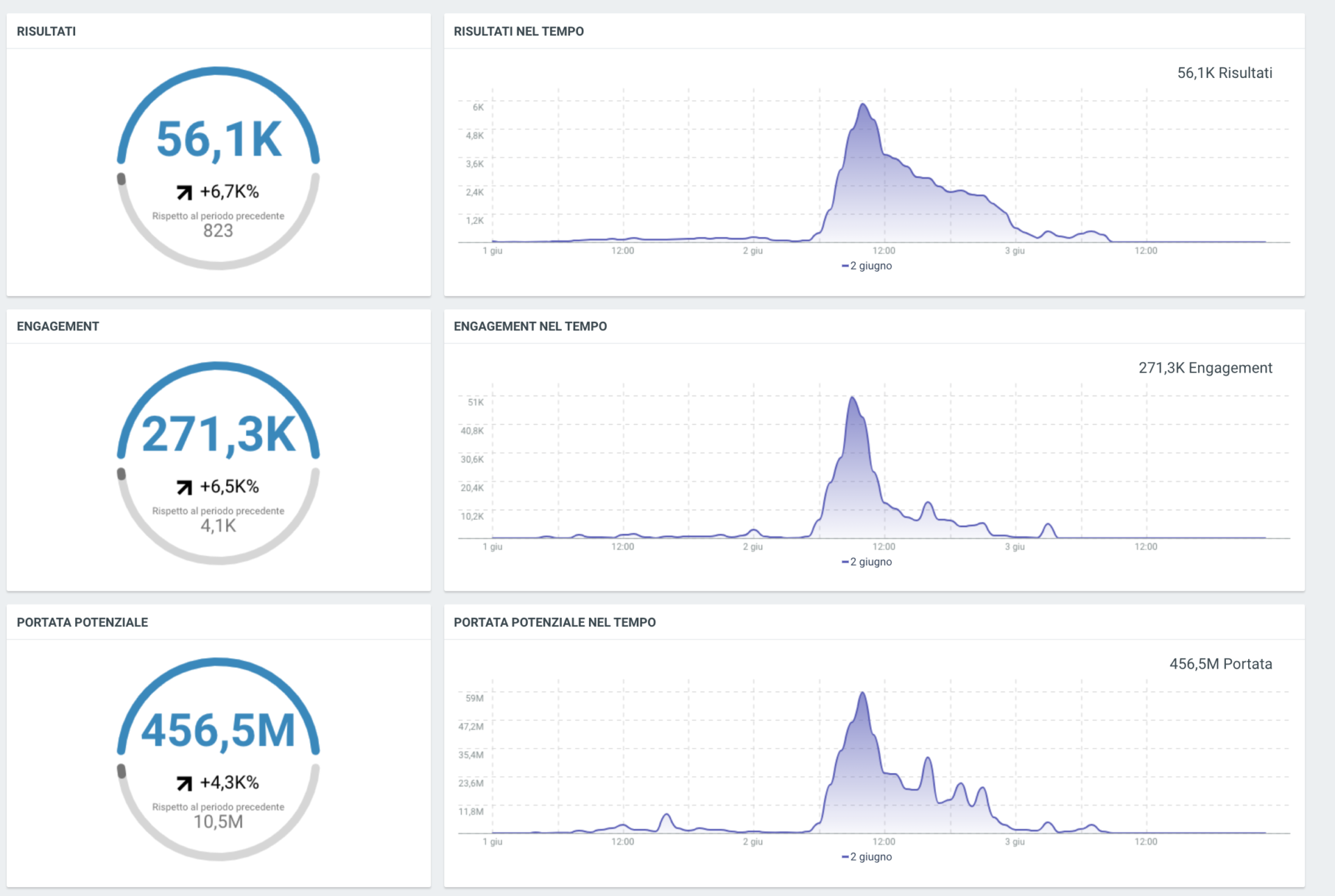Image resolution: width=1335 pixels, height=896 pixels.
Task: Click the 271,3K Engagement total label
Action: tap(1205, 368)
